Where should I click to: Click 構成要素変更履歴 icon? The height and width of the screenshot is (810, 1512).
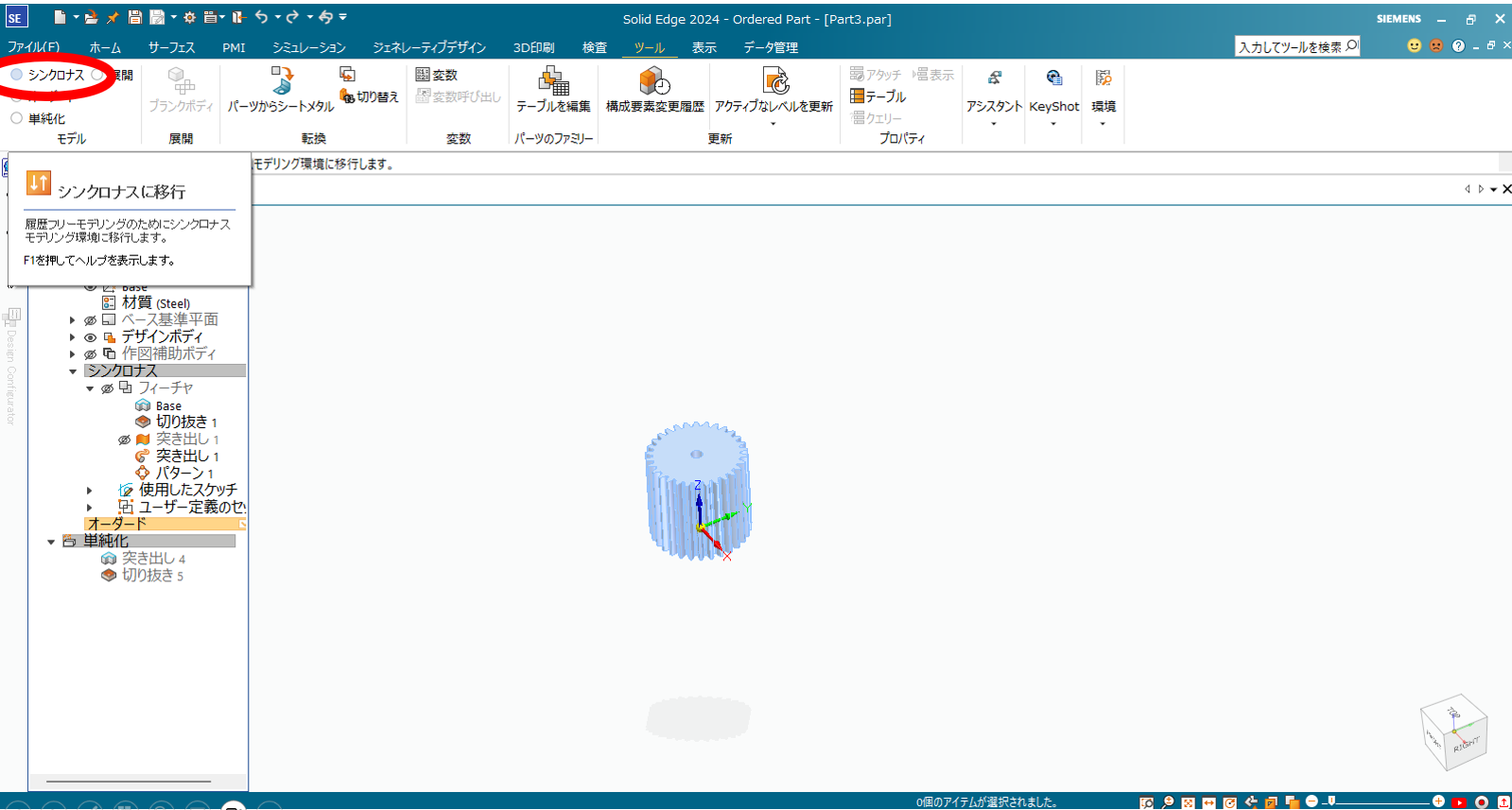tap(654, 82)
